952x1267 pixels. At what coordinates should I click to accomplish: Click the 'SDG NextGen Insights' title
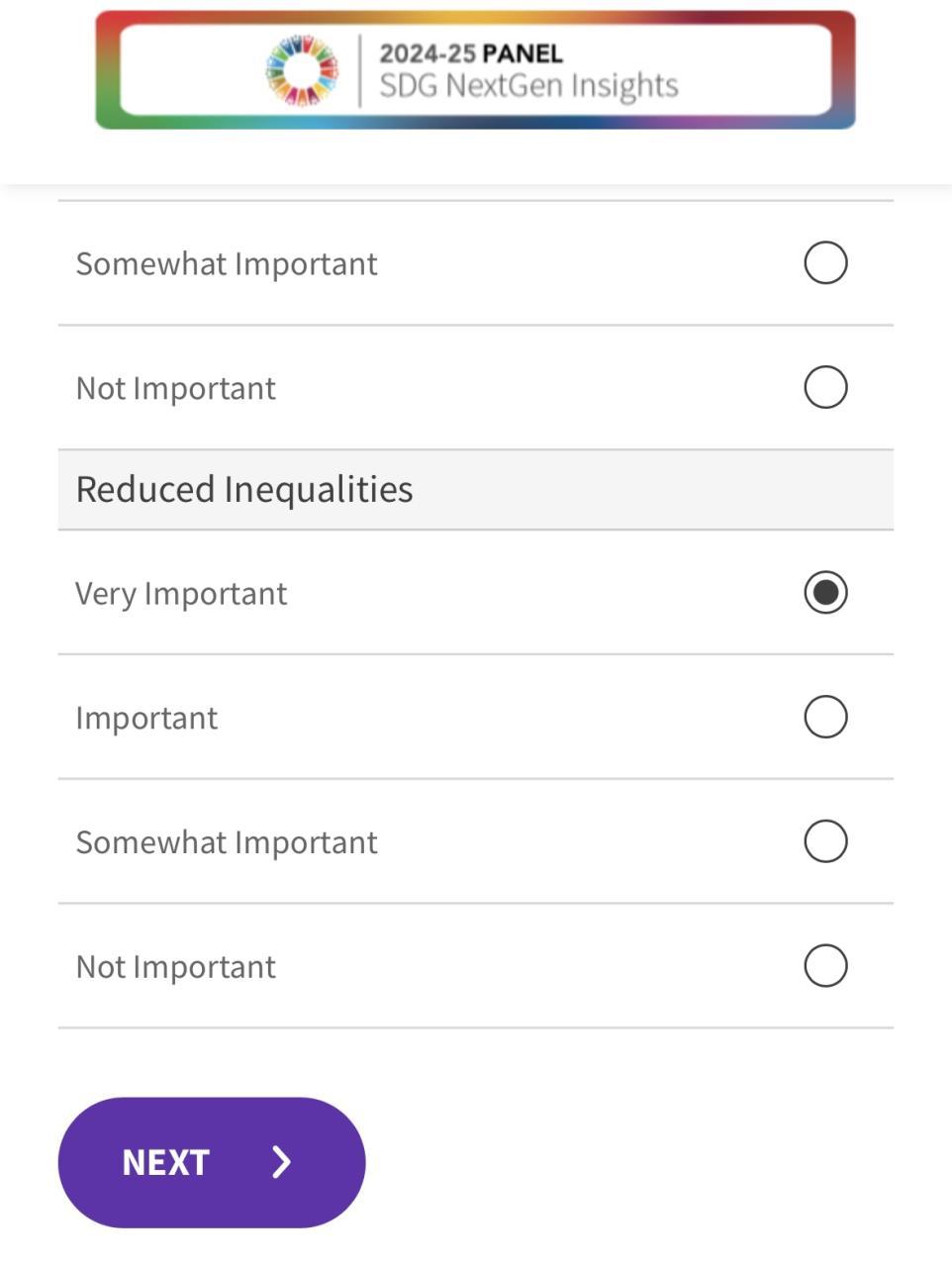pyautogui.click(x=528, y=86)
